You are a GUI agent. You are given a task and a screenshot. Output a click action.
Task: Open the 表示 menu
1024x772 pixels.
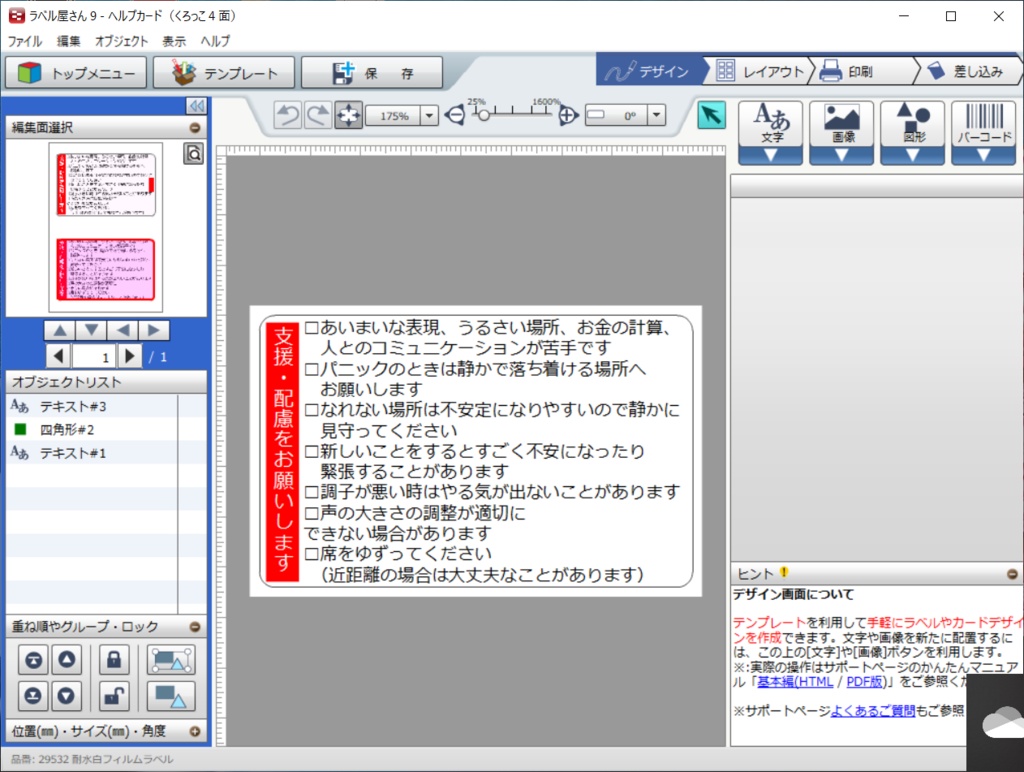[x=174, y=41]
